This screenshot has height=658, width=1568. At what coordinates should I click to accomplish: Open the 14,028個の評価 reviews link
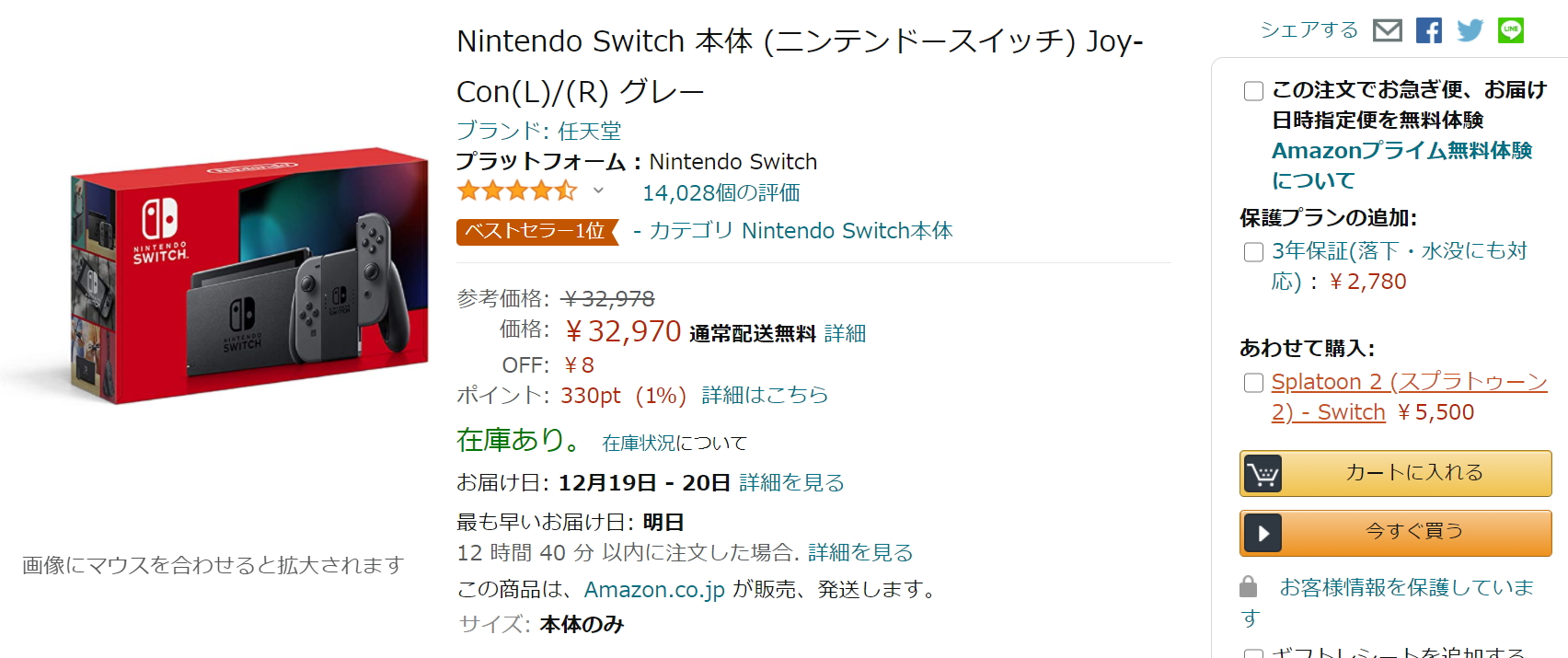coord(721,193)
